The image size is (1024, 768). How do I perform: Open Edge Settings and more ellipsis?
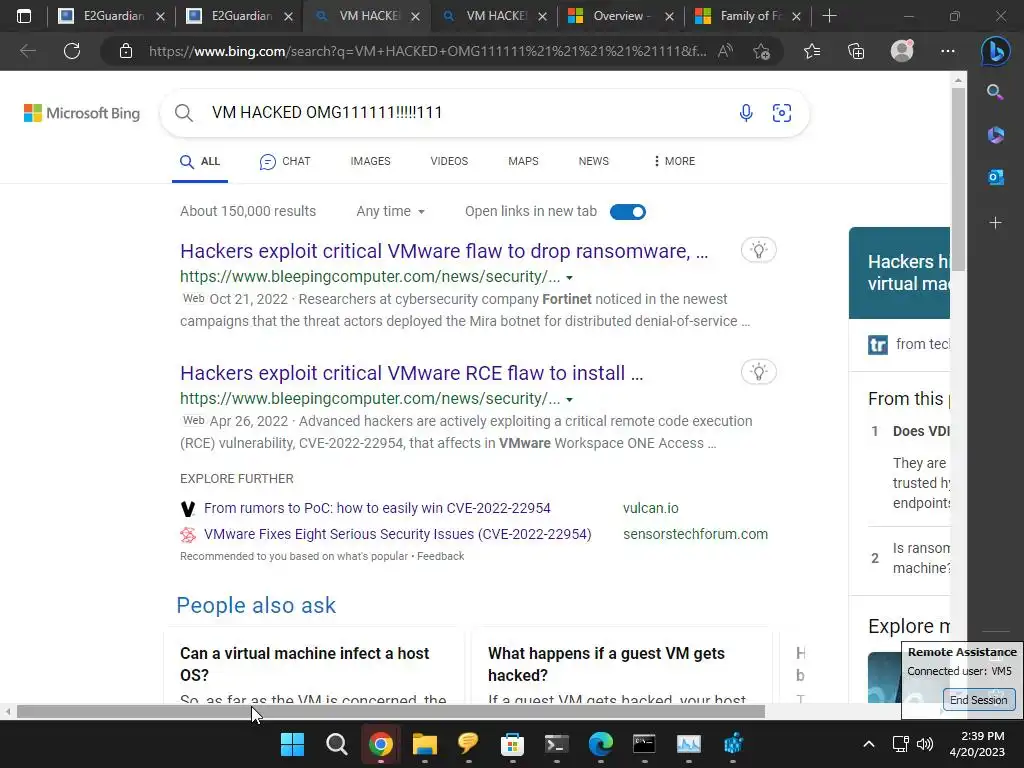coord(948,51)
